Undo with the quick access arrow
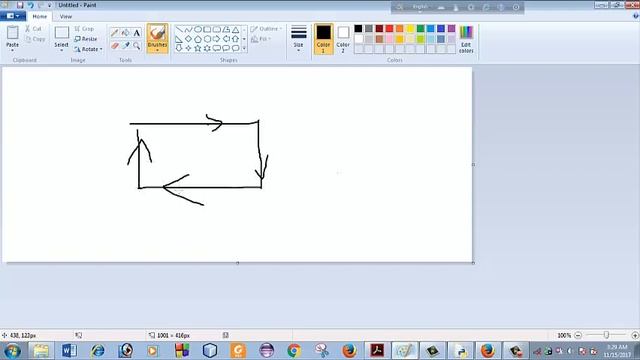Image resolution: width=640 pixels, height=360 pixels. [30, 5]
